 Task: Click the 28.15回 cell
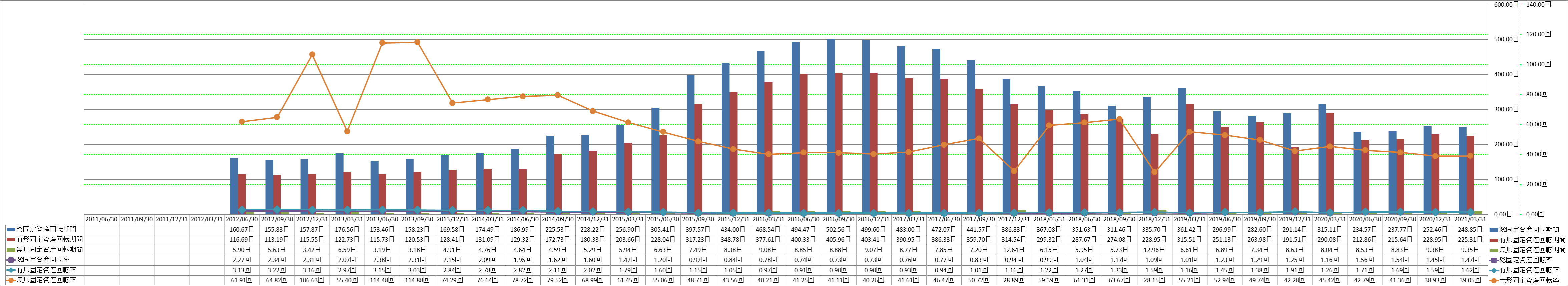pos(1155,281)
